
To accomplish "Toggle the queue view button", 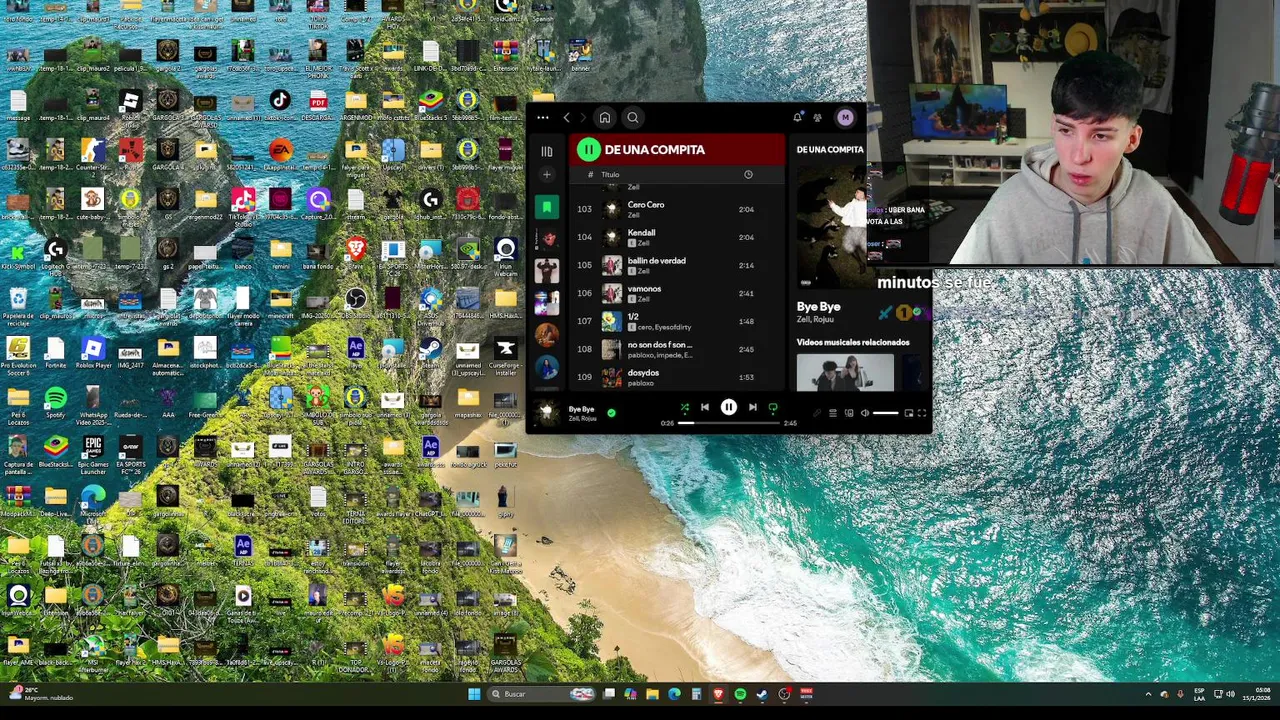I will point(833,413).
